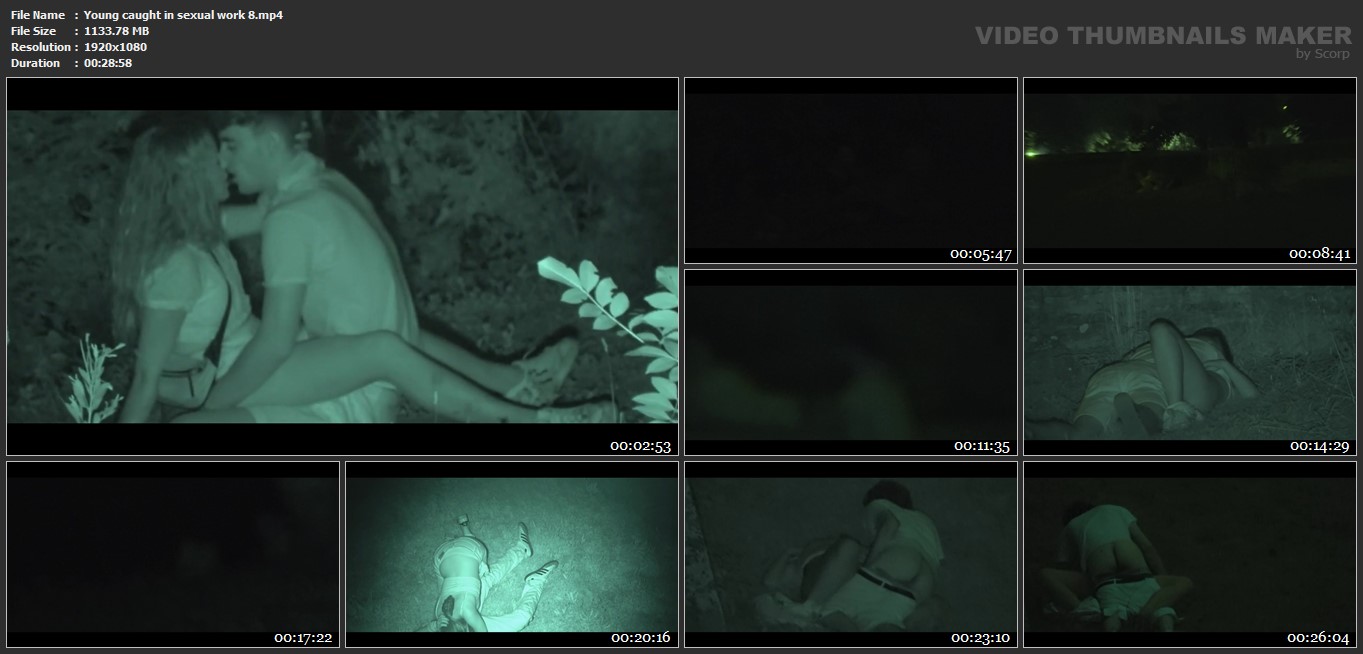Select the thumbnail stamped 00:26:04
Viewport: 1363px width, 654px height.
(1189, 554)
